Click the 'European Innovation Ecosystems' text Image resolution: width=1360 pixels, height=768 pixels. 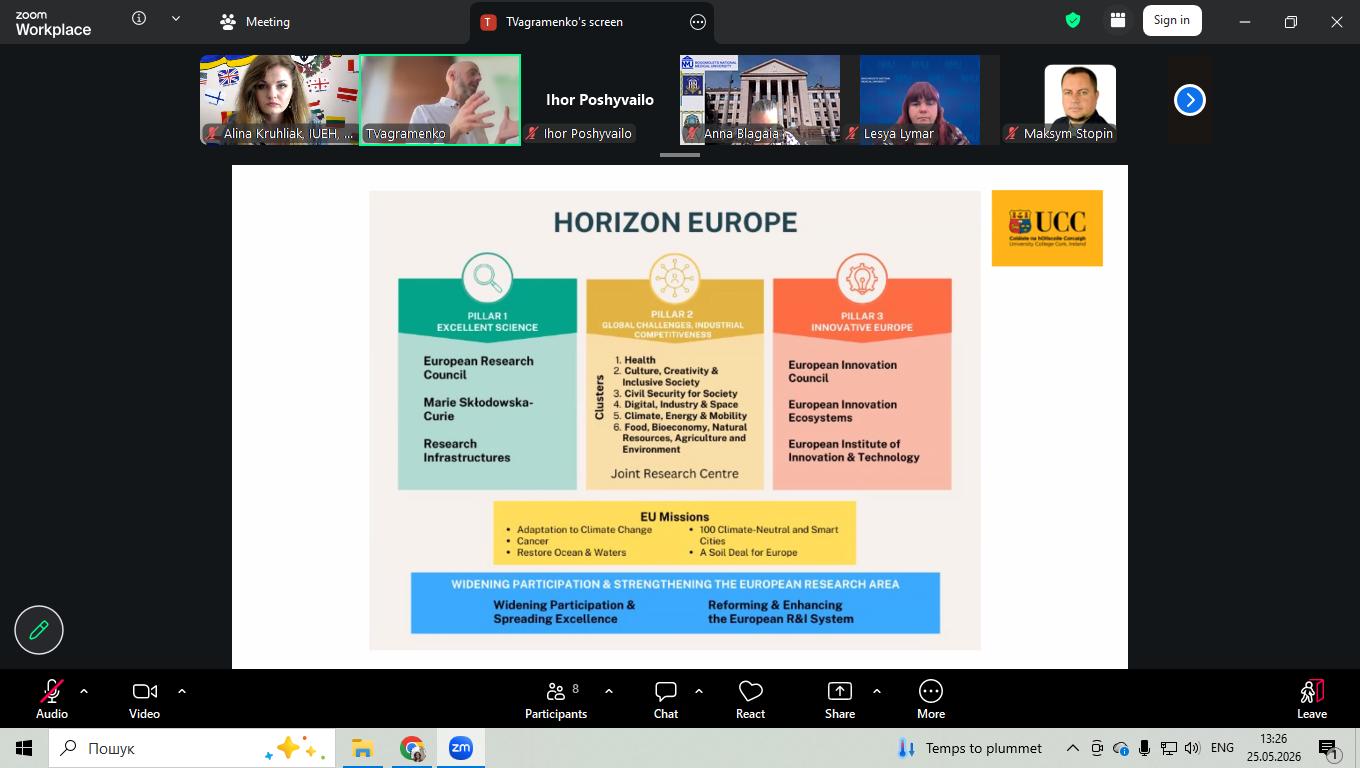click(x=842, y=411)
